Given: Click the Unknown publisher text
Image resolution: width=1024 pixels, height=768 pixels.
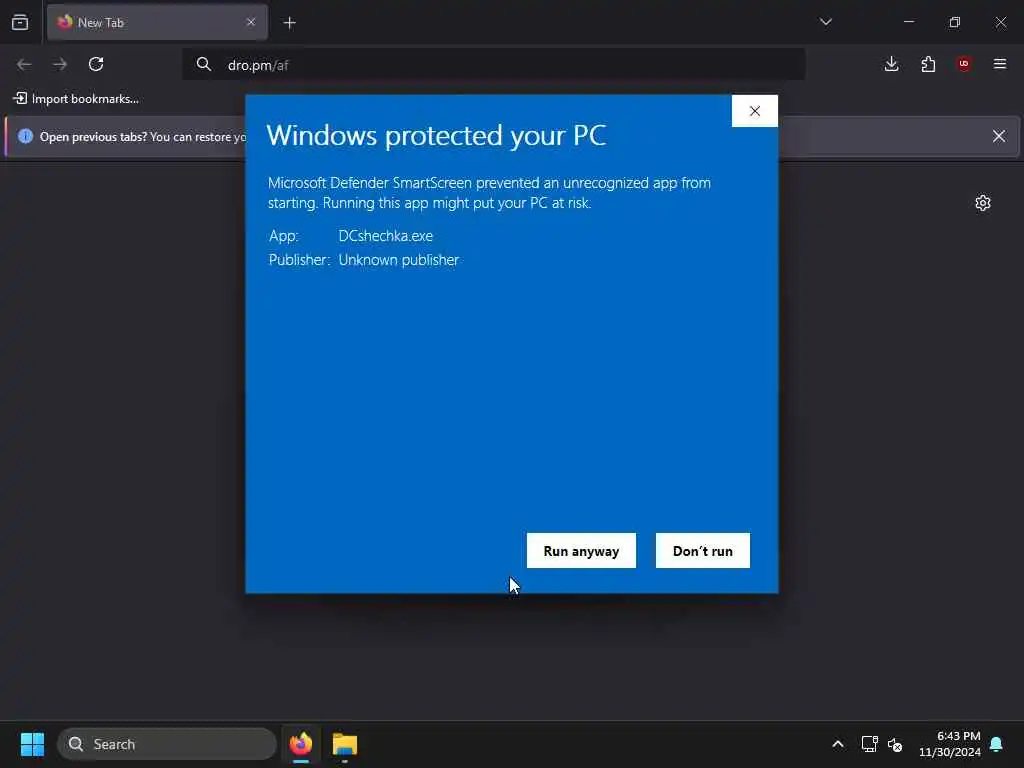Looking at the screenshot, I should point(398,260).
